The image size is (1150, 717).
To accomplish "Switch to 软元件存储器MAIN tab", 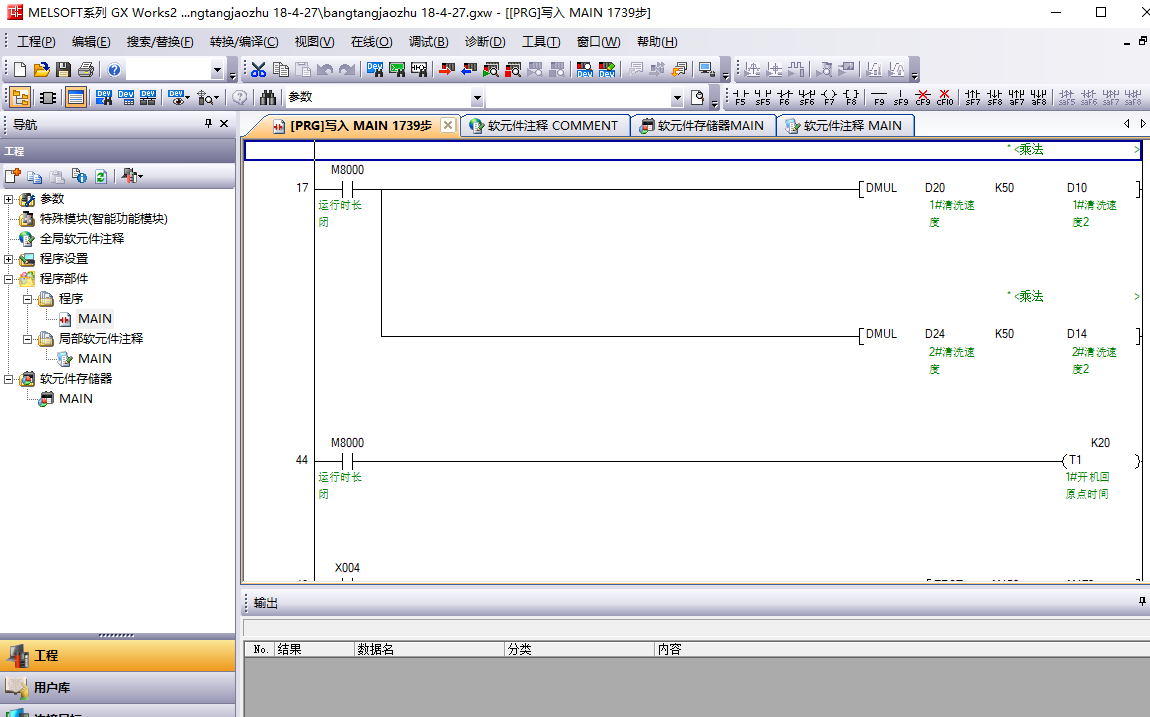I will pos(702,126).
